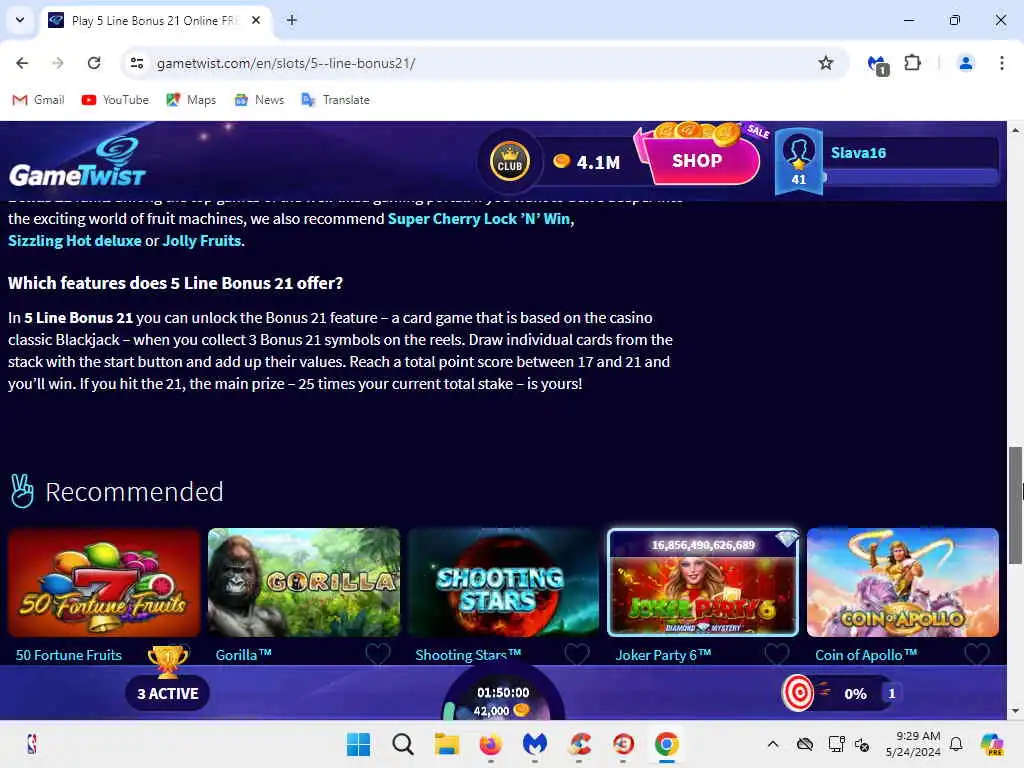This screenshot has width=1024, height=768.
Task: Select the Play 5 Line Bonus 21 tab
Action: coord(155,20)
